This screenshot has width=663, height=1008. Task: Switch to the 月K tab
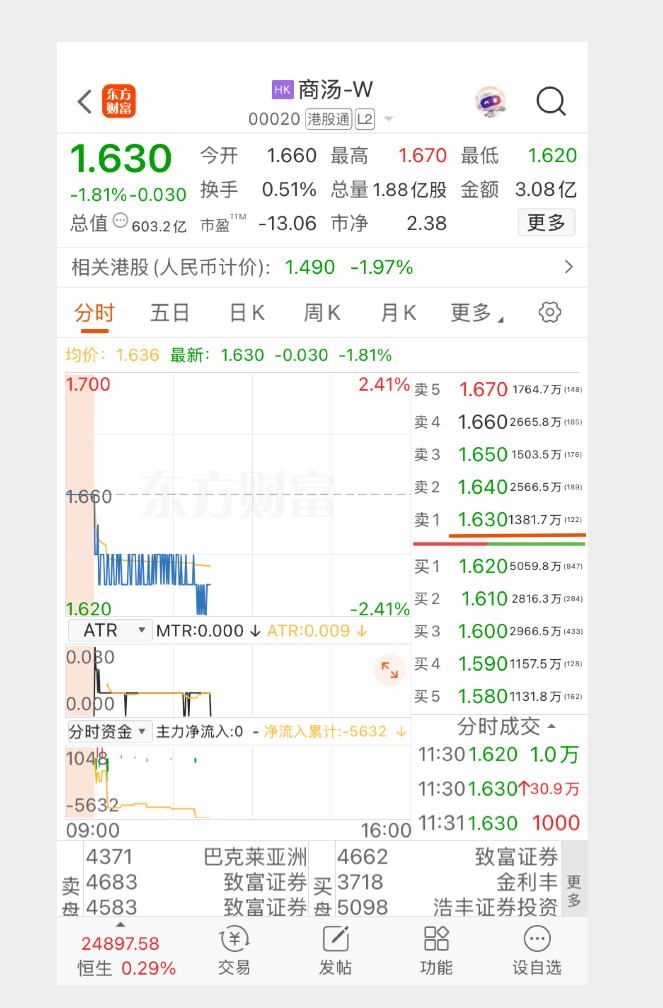click(398, 313)
